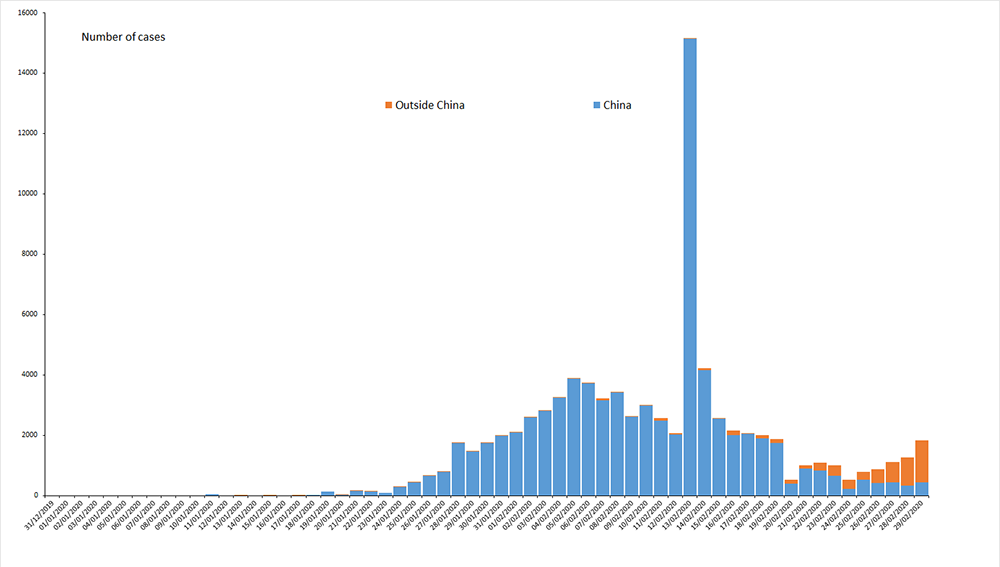Click the blue China legend swatch
This screenshot has width=1000, height=567.
597,105
